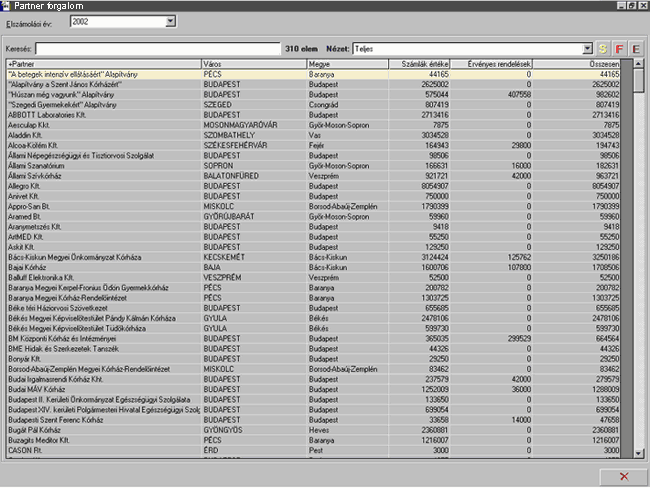The height and width of the screenshot is (488, 650).
Task: Select the highlighted "A betegek intenzív ellátásáért" row
Action: point(313,74)
